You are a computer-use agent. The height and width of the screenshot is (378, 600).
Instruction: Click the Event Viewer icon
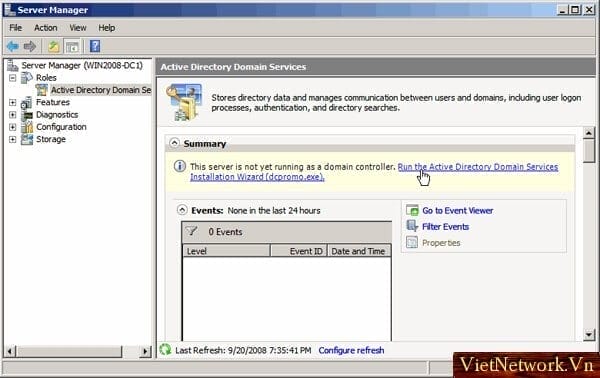tap(412, 210)
